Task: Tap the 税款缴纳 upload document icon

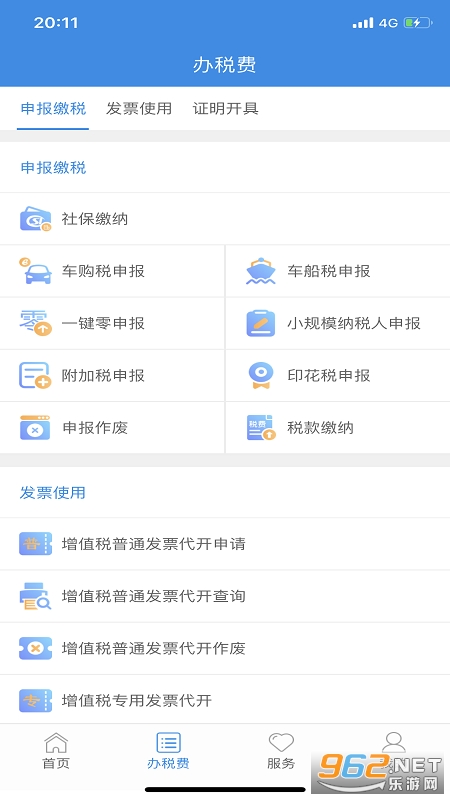Action: [261, 428]
